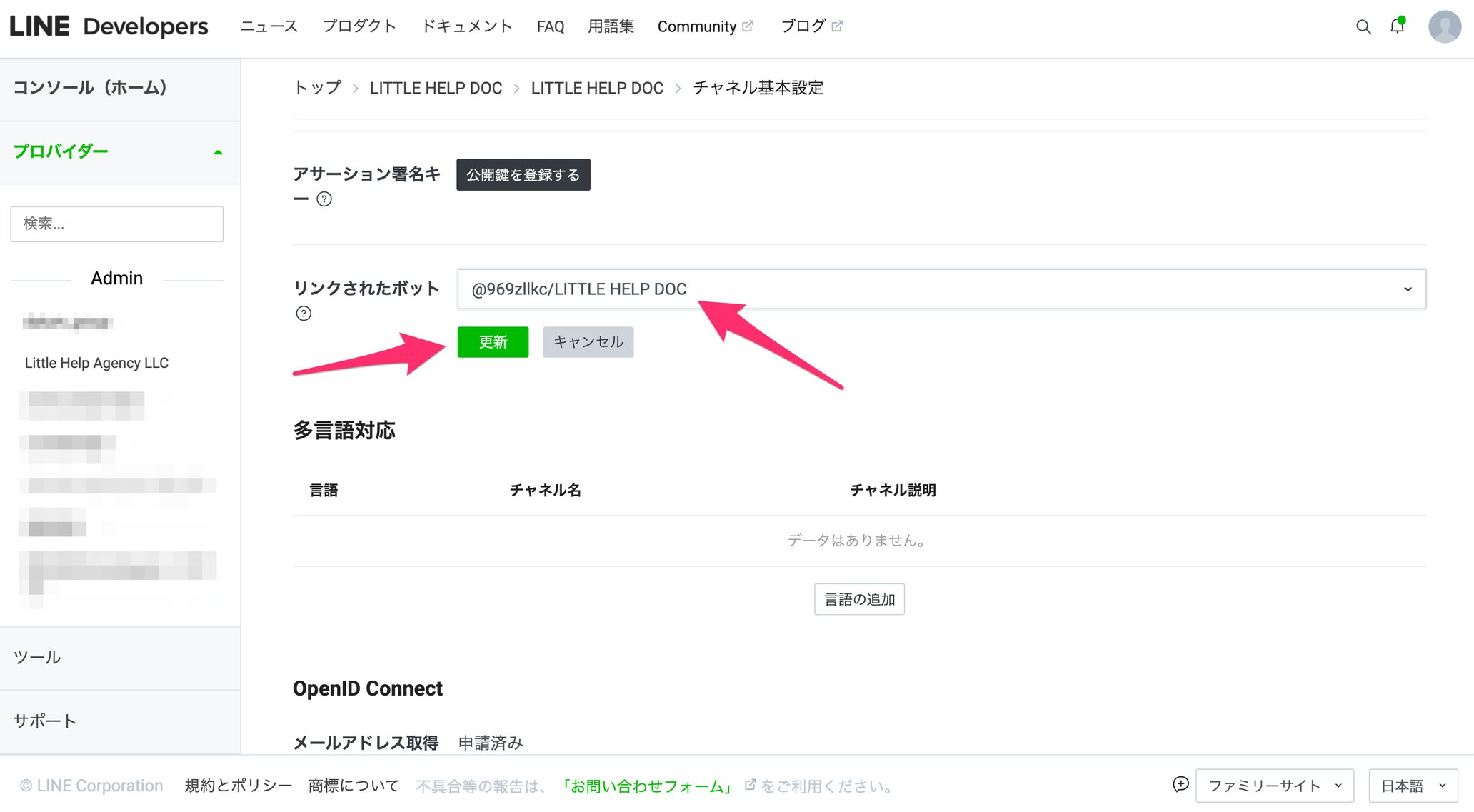The width and height of the screenshot is (1474, 812).
Task: Click external-link icon next to ブログ
Action: (x=837, y=24)
